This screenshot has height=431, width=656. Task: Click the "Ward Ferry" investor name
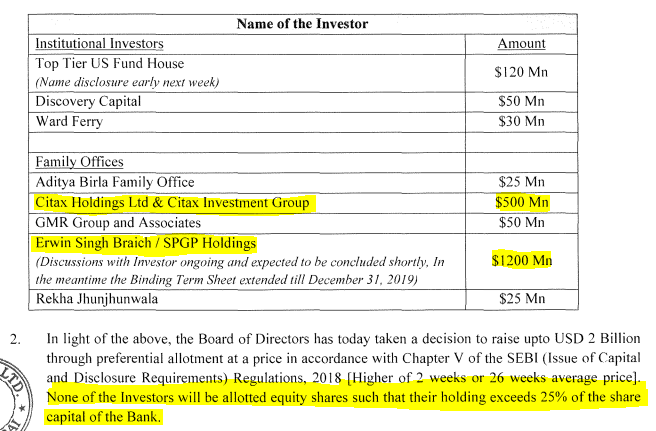coord(69,122)
